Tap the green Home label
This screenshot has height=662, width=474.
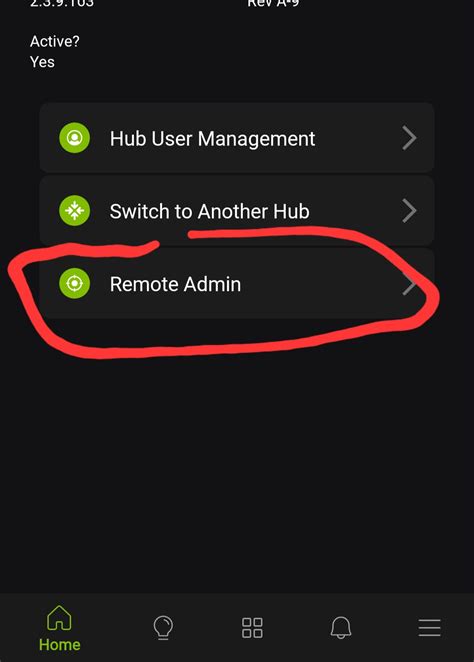pyautogui.click(x=60, y=645)
